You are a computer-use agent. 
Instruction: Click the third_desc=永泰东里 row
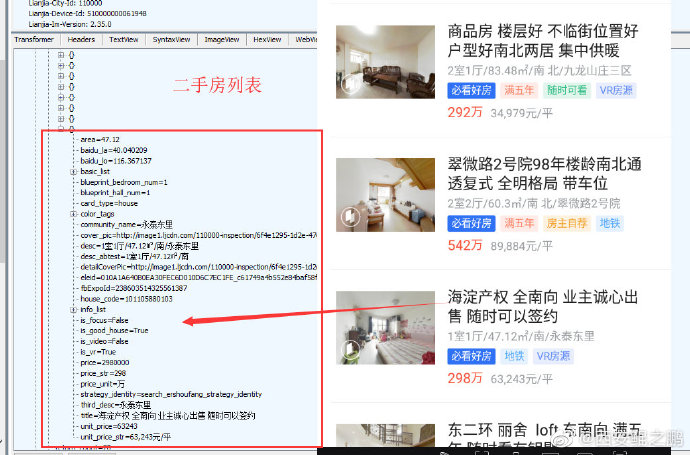tap(116, 405)
